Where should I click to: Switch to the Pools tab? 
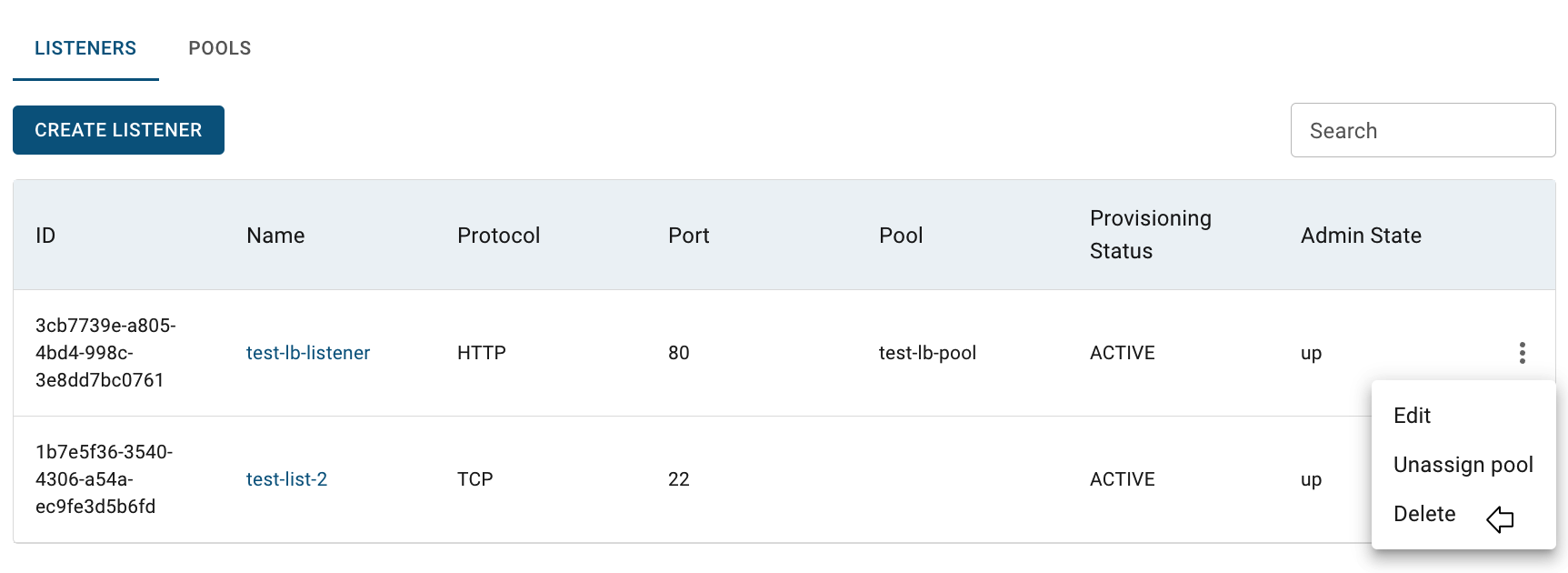point(220,48)
